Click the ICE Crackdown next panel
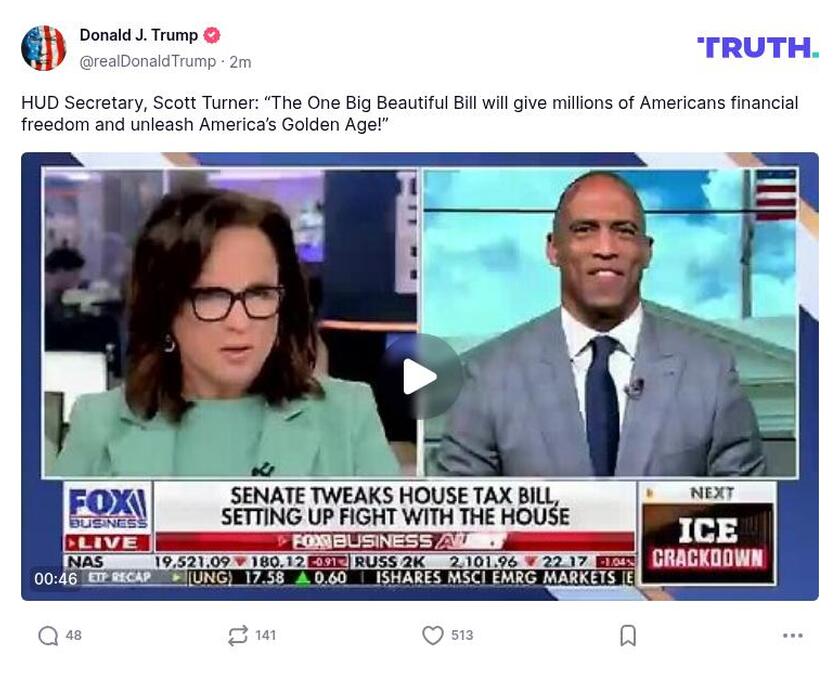 (708, 533)
